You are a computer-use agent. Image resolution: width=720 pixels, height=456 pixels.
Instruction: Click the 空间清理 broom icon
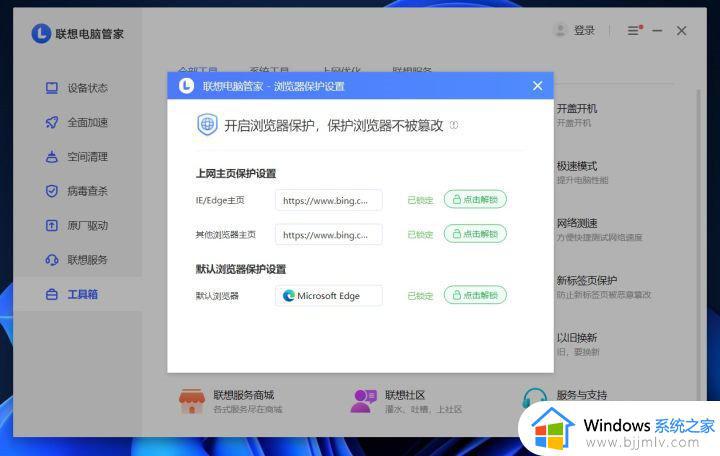tap(52, 157)
